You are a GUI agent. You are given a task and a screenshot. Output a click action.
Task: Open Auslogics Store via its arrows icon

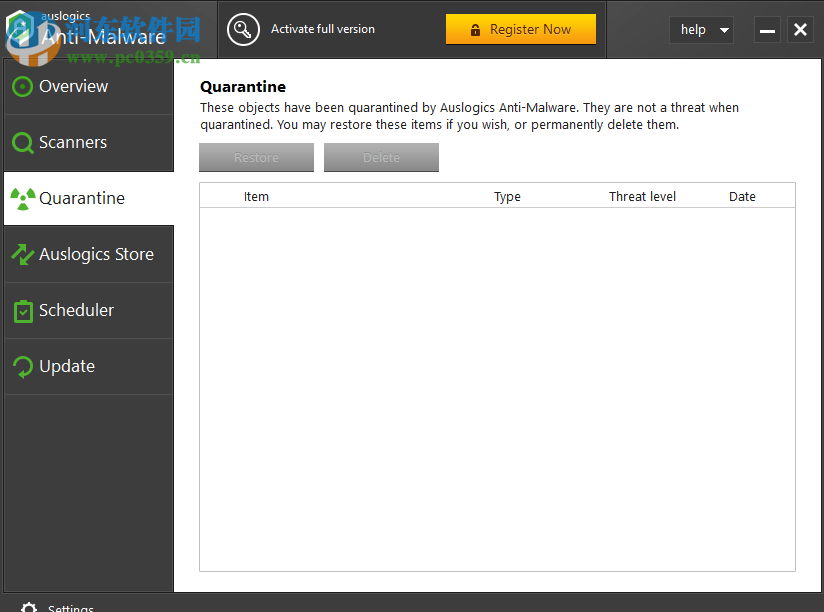(x=22, y=254)
